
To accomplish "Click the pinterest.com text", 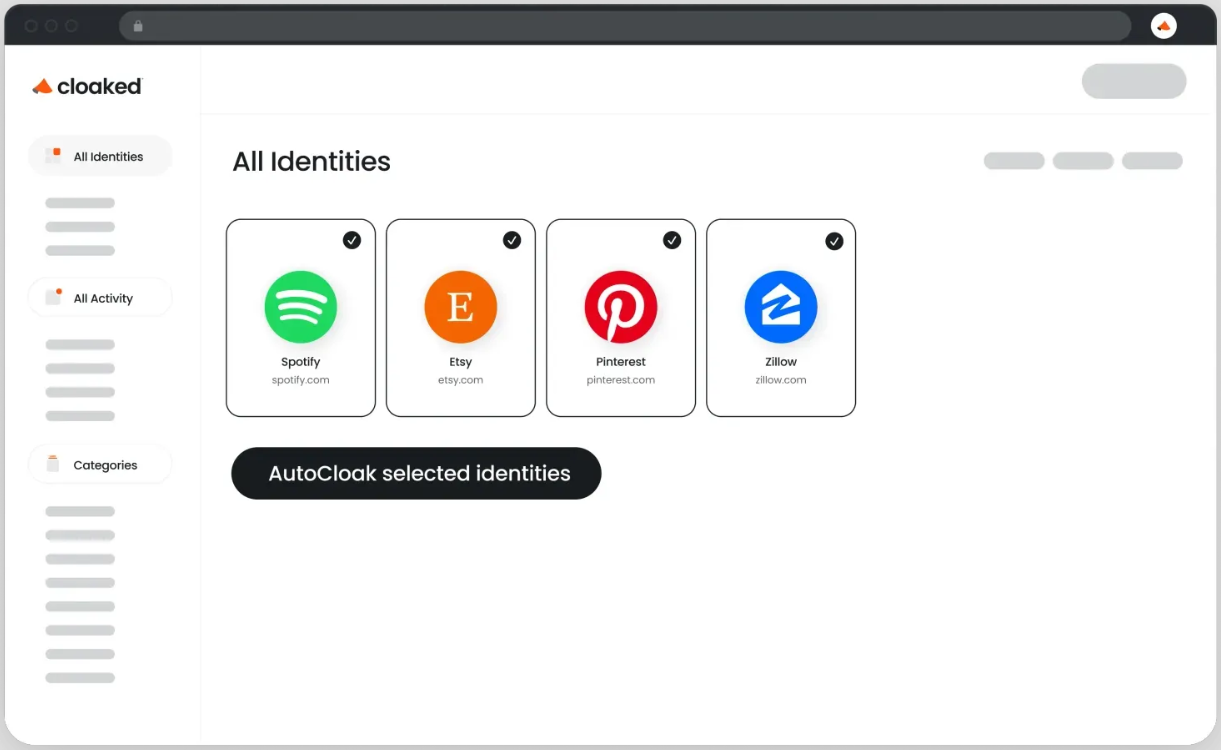I will click(621, 380).
